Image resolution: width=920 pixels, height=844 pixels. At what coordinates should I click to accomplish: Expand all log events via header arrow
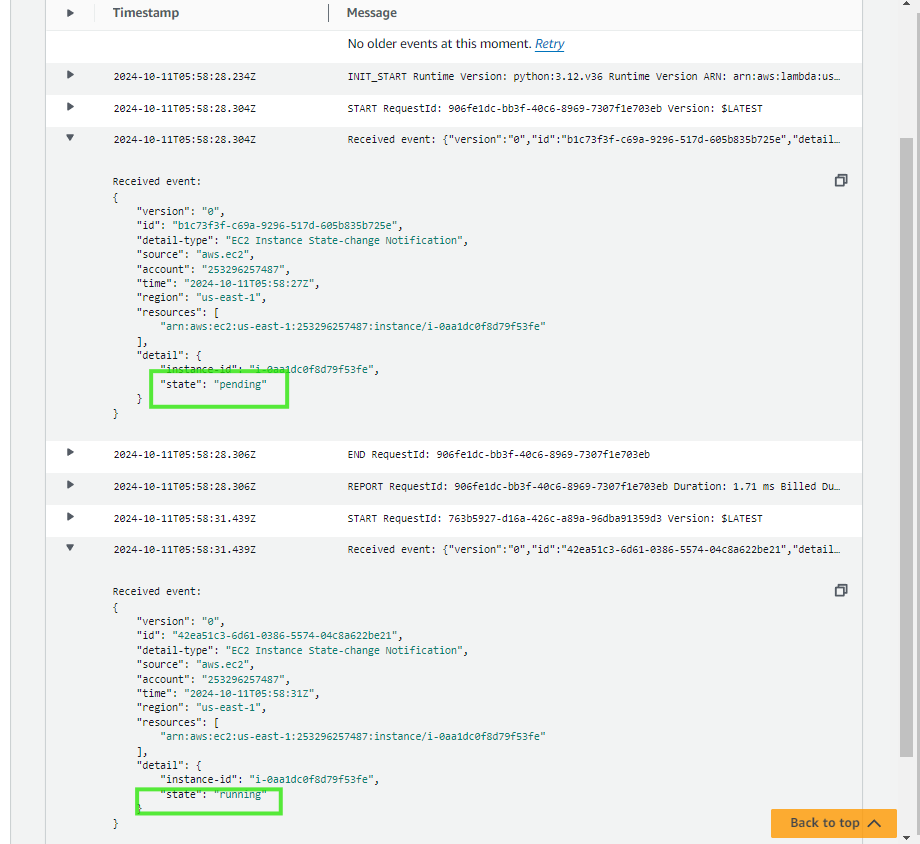[70, 13]
